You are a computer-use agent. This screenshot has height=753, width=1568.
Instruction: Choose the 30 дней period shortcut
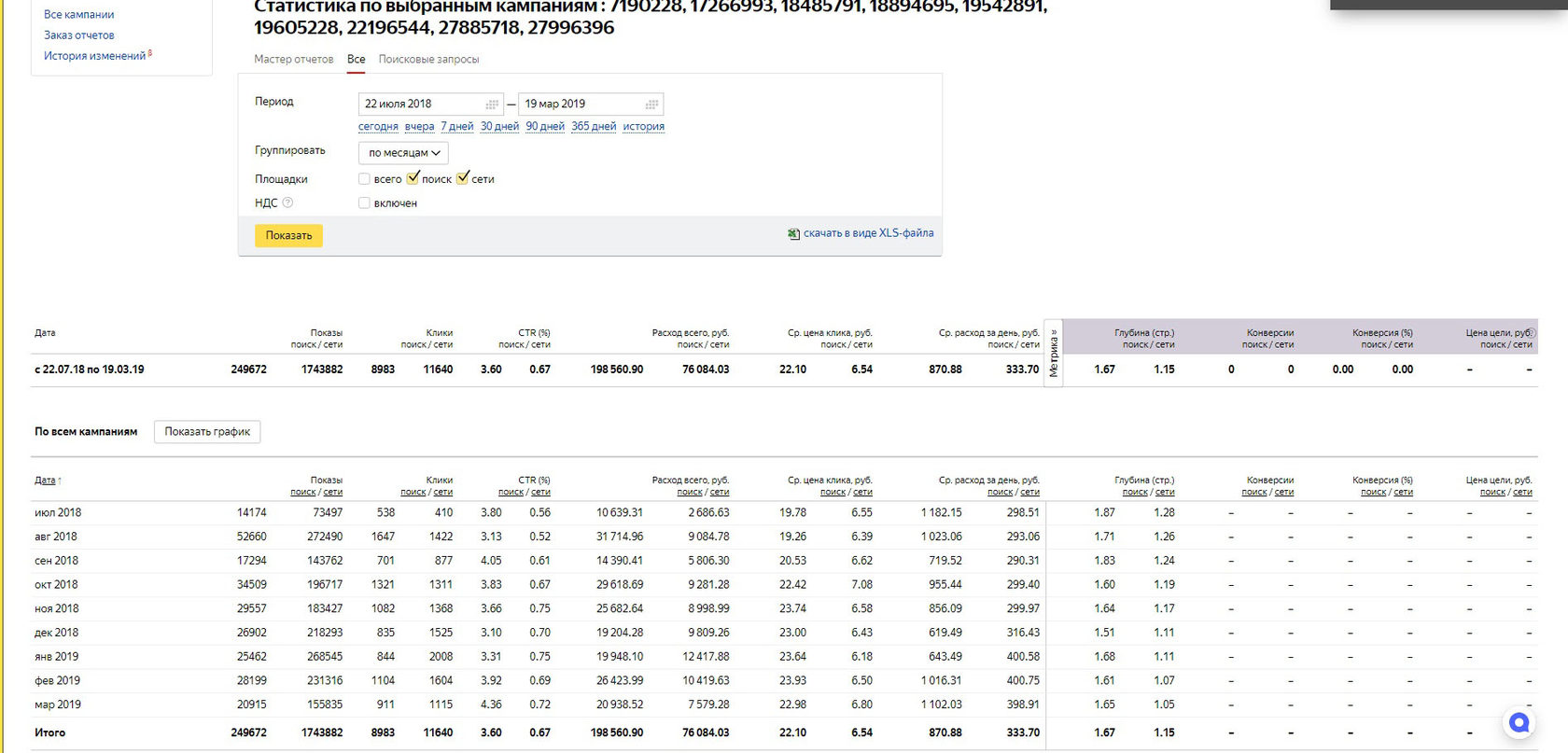[499, 127]
